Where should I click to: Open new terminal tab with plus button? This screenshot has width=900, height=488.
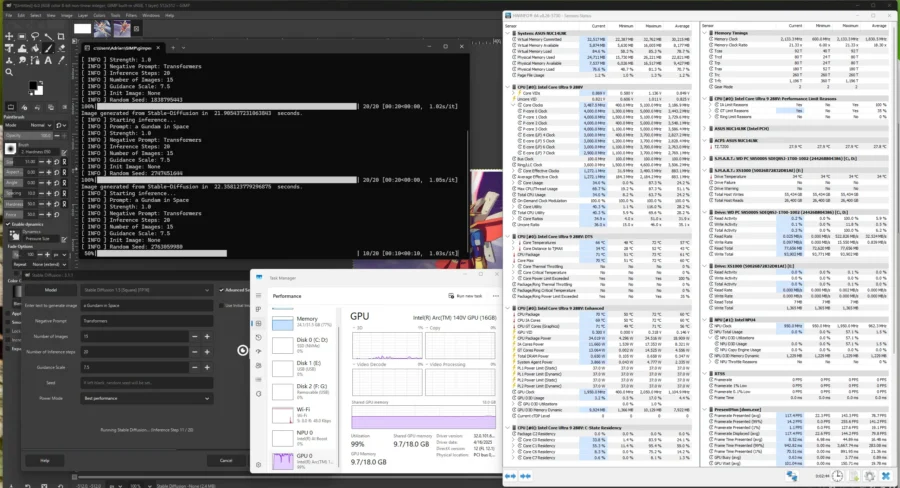pyautogui.click(x=173, y=48)
